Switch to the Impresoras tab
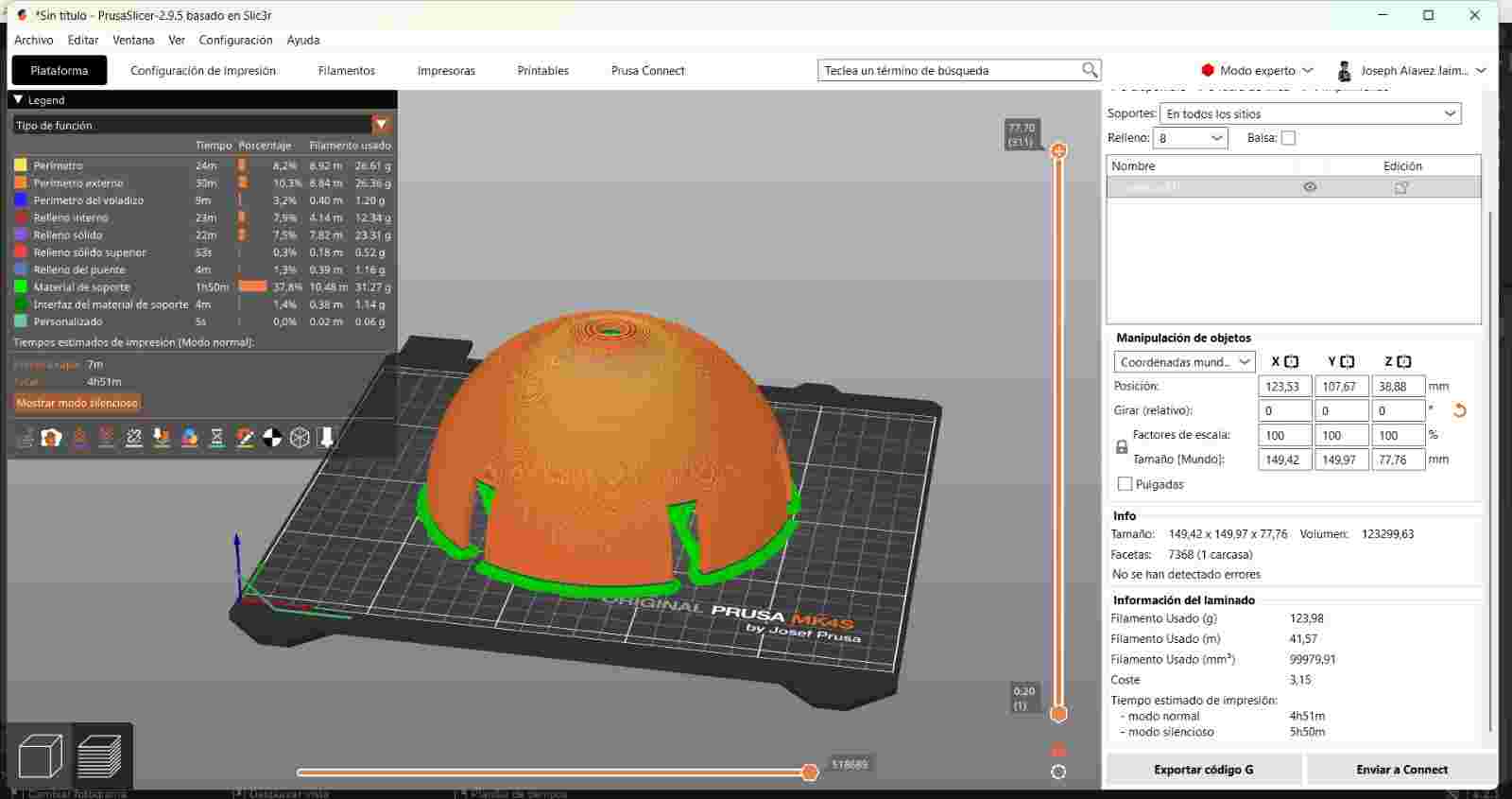 click(446, 70)
